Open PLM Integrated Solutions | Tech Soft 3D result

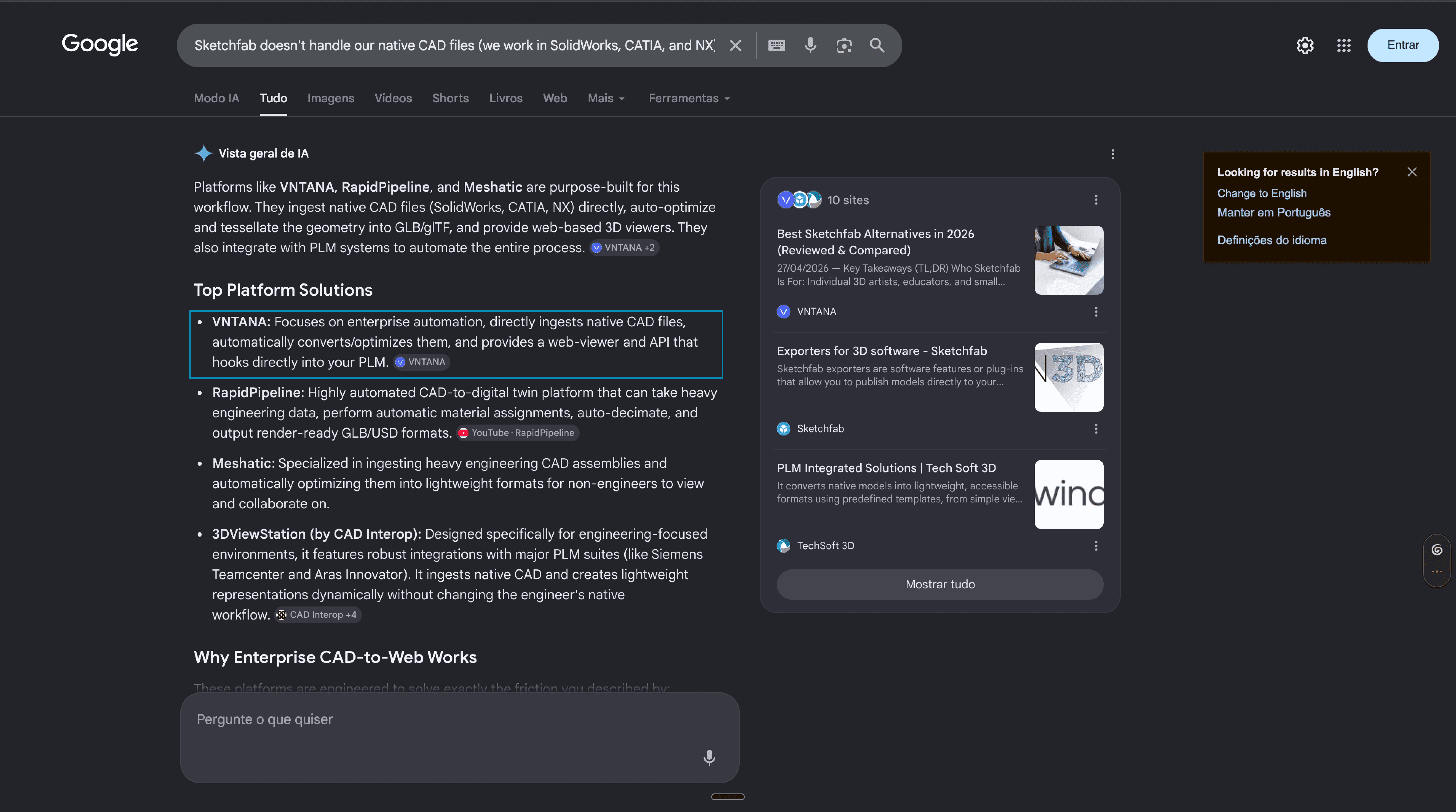tap(886, 468)
